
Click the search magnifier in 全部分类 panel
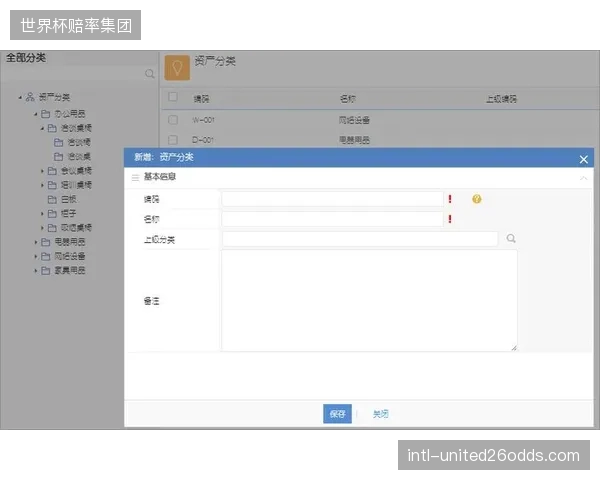click(x=150, y=73)
